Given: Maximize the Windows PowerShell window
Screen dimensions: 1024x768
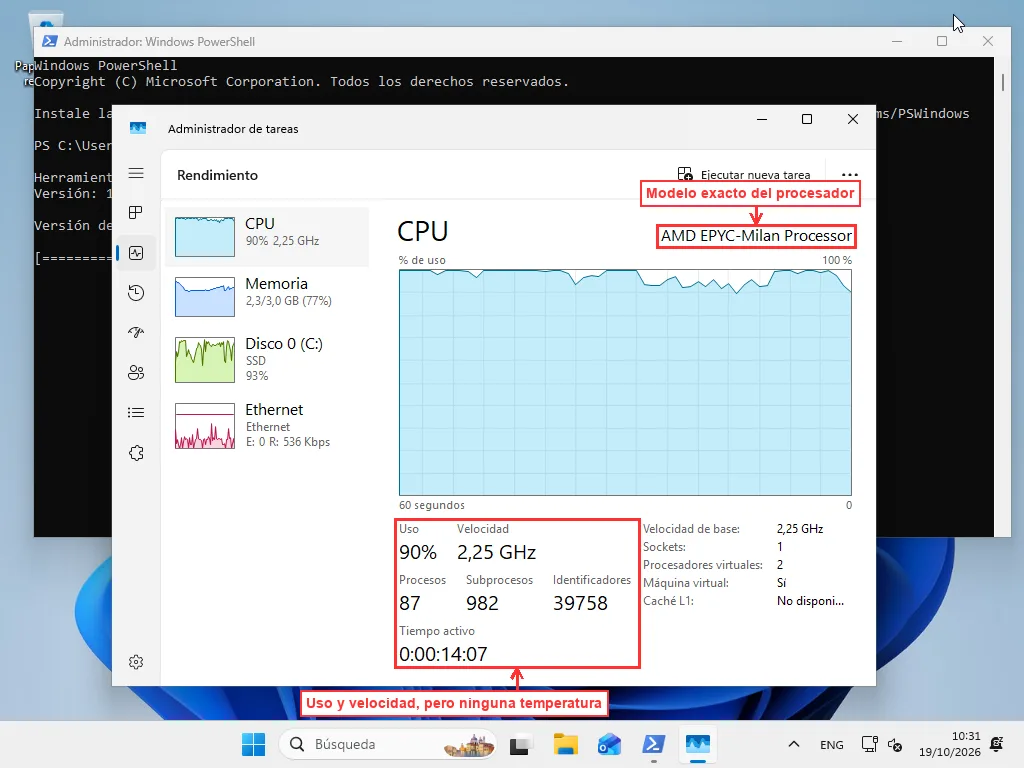Looking at the screenshot, I should click(x=942, y=41).
